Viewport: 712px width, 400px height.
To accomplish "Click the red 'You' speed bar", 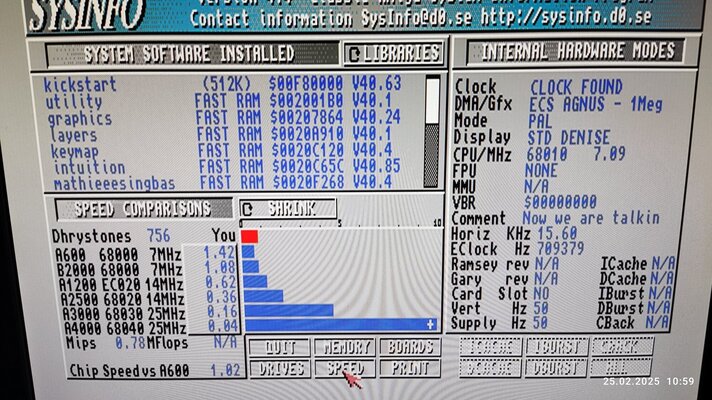I will pos(250,236).
